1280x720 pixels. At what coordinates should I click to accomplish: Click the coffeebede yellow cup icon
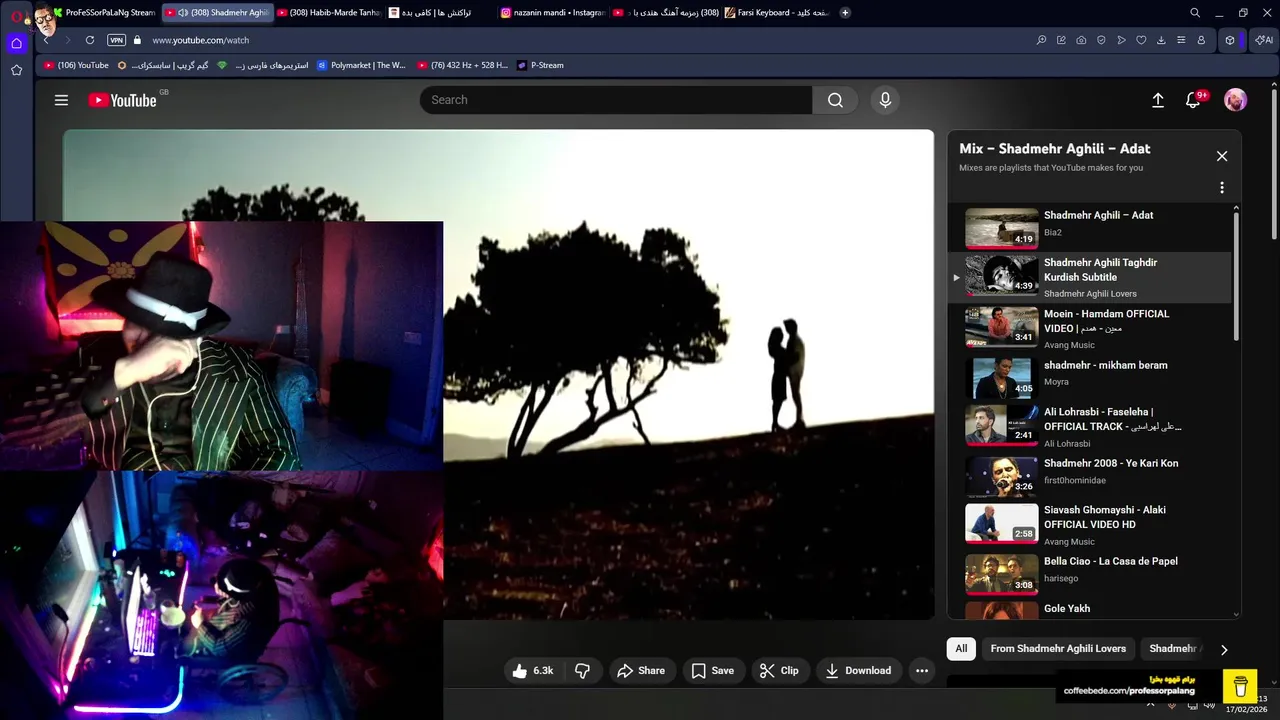click(1240, 686)
